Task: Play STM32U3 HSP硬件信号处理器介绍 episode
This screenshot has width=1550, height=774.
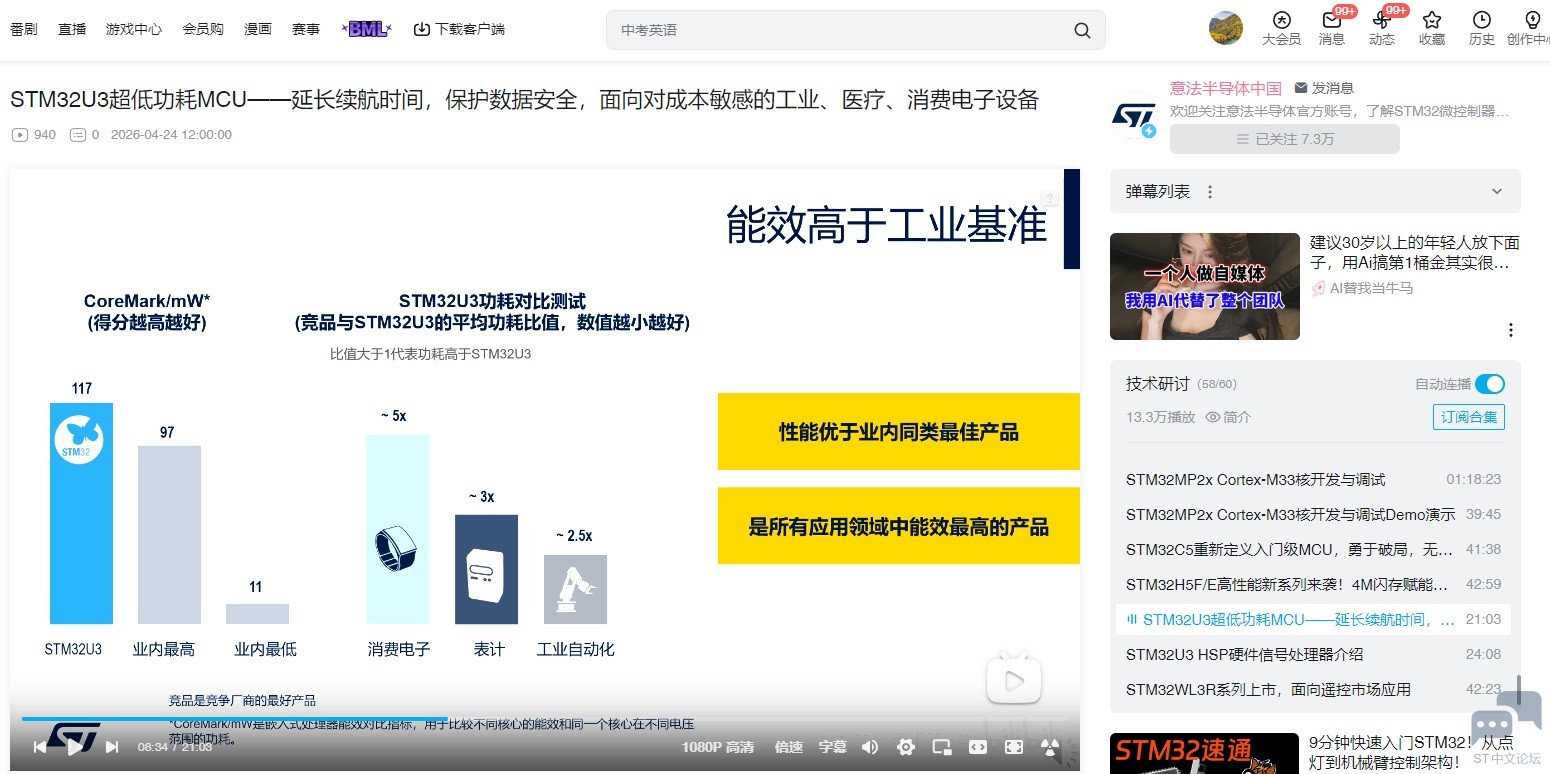Action: [1313, 655]
